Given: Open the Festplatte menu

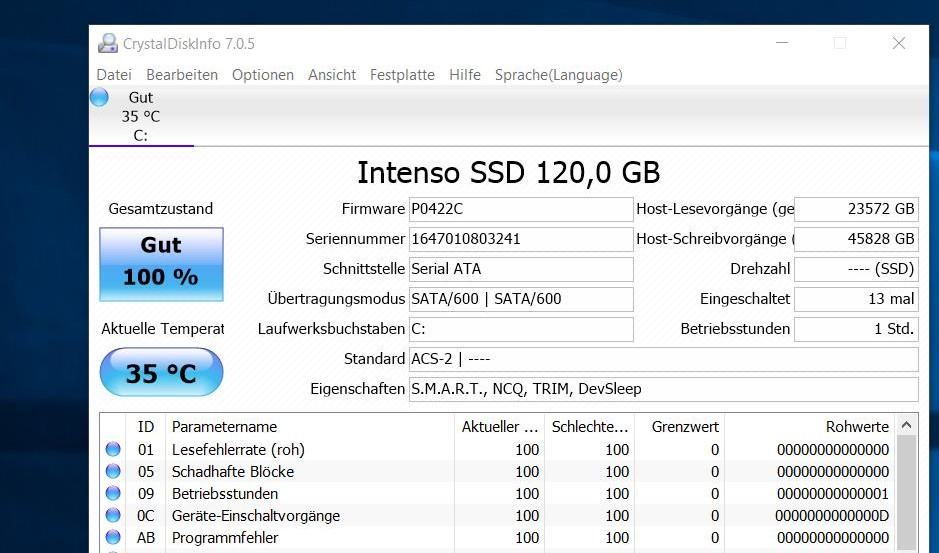Looking at the screenshot, I should (402, 75).
